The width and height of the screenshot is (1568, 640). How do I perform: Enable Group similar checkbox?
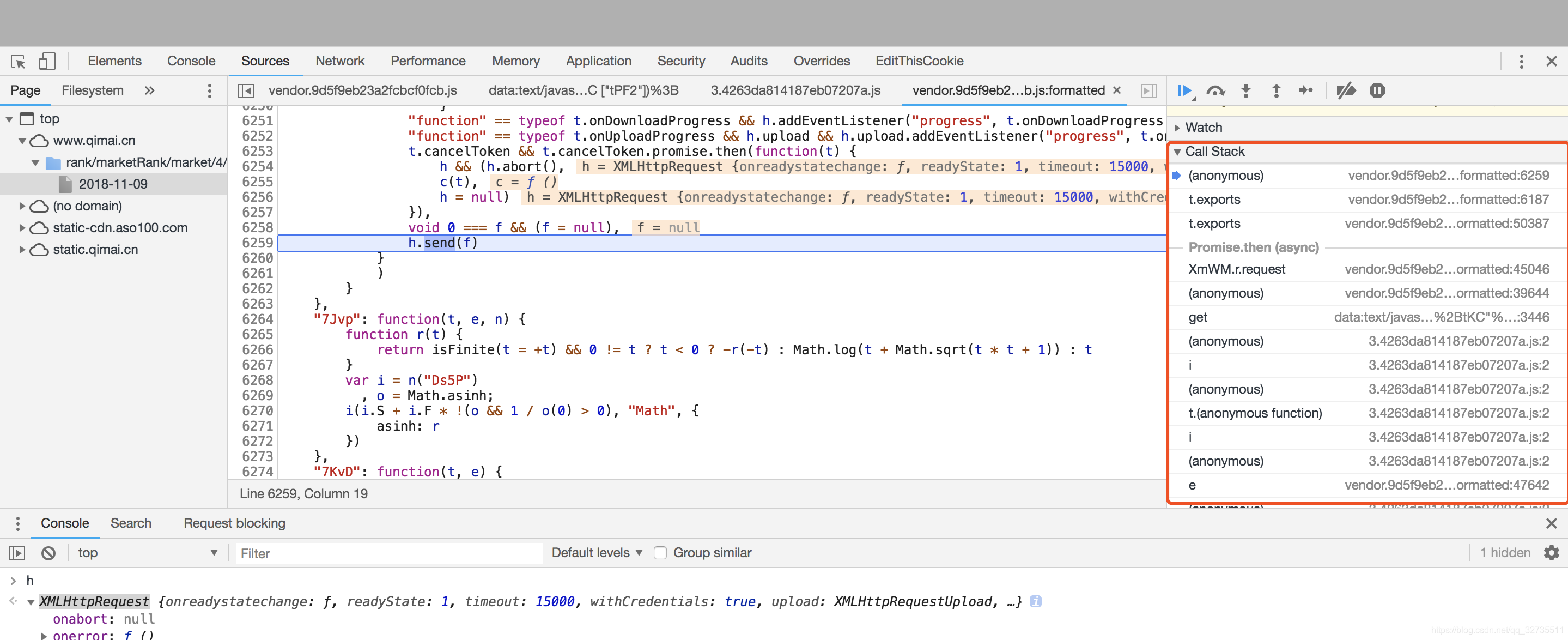tap(660, 553)
